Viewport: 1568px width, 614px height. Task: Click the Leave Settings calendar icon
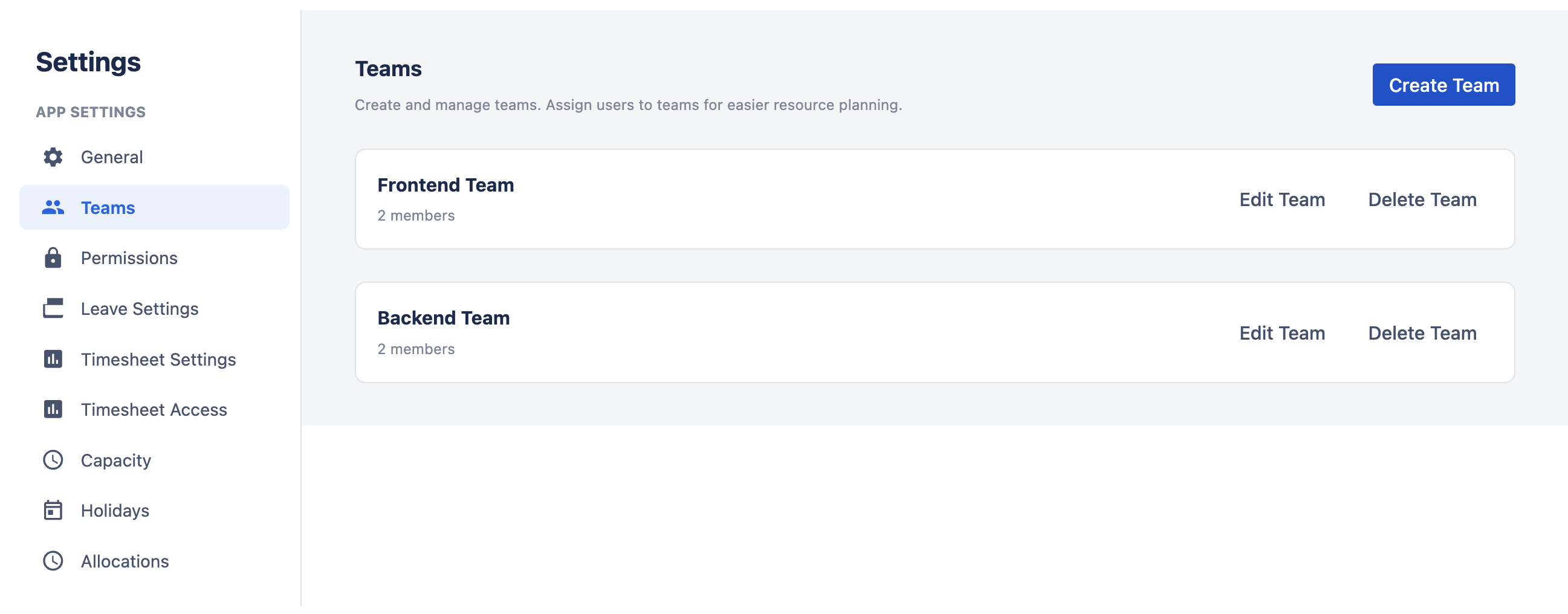pyautogui.click(x=53, y=309)
